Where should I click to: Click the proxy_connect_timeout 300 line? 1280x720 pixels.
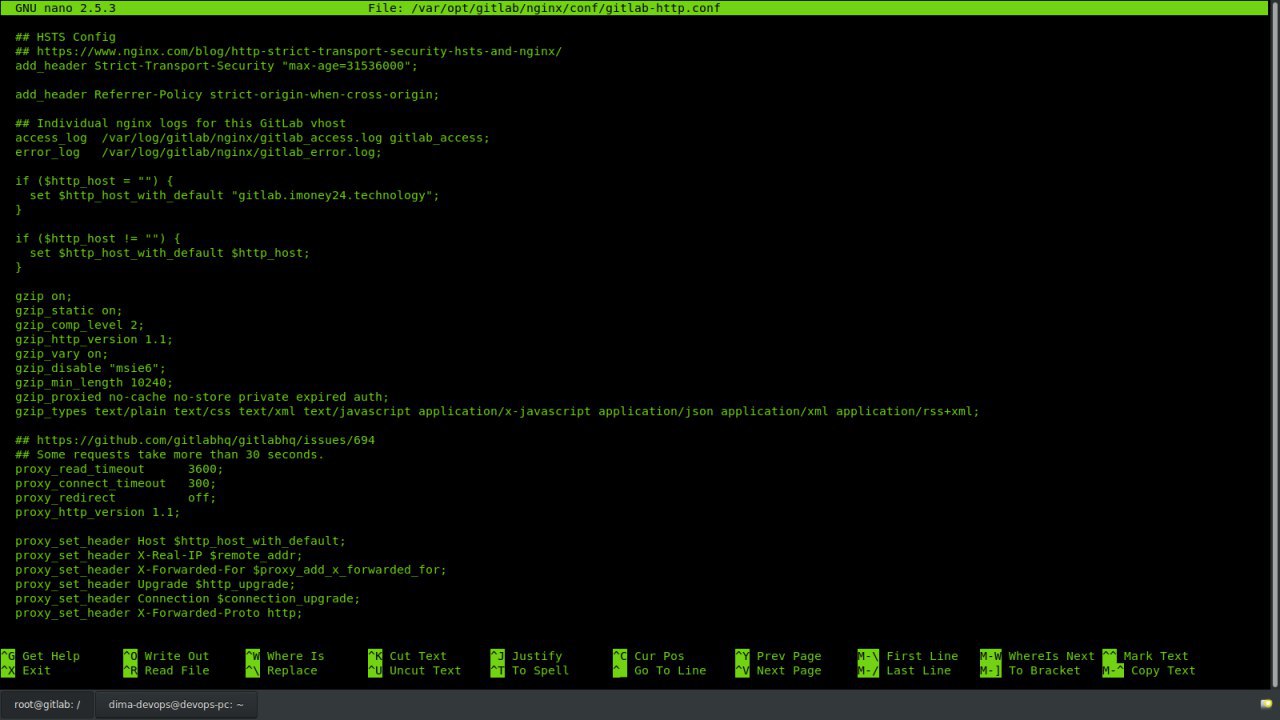[116, 483]
